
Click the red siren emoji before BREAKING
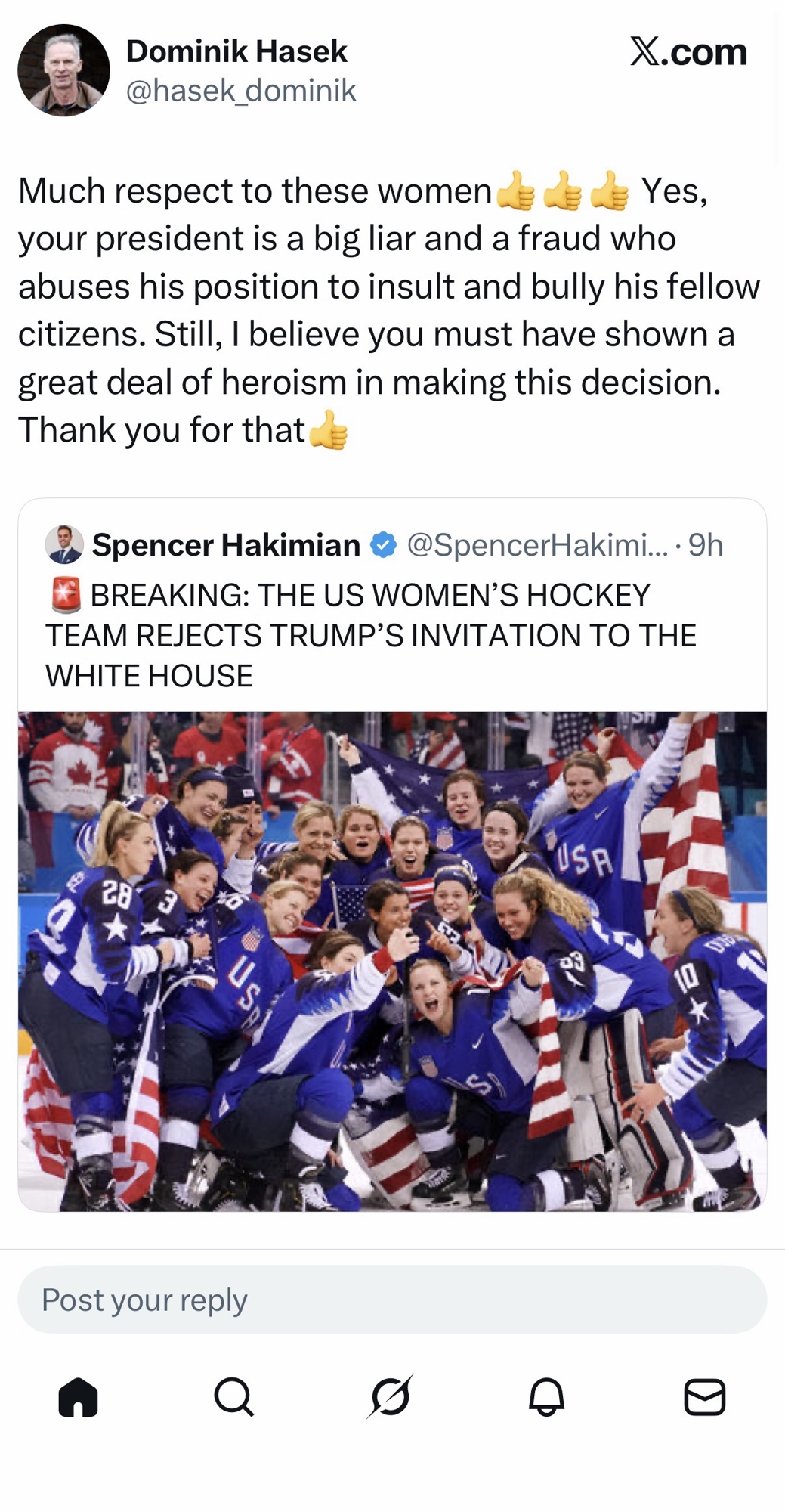(x=66, y=595)
